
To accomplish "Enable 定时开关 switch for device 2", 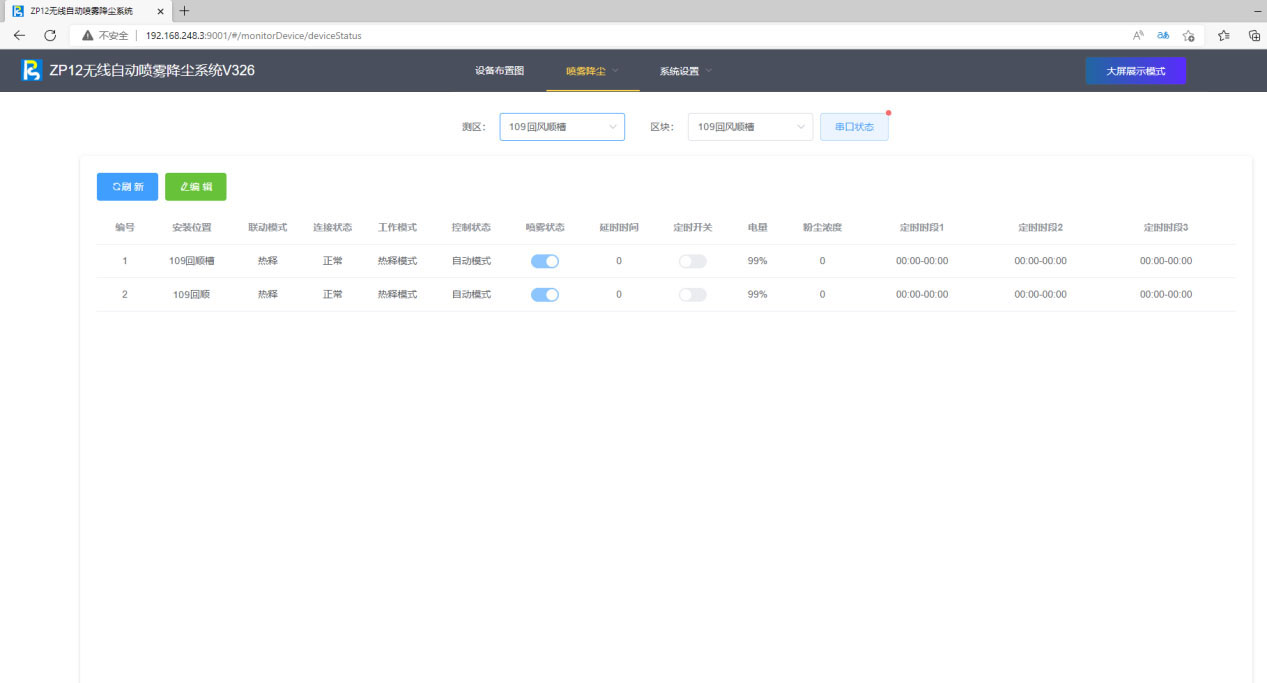I will click(692, 295).
